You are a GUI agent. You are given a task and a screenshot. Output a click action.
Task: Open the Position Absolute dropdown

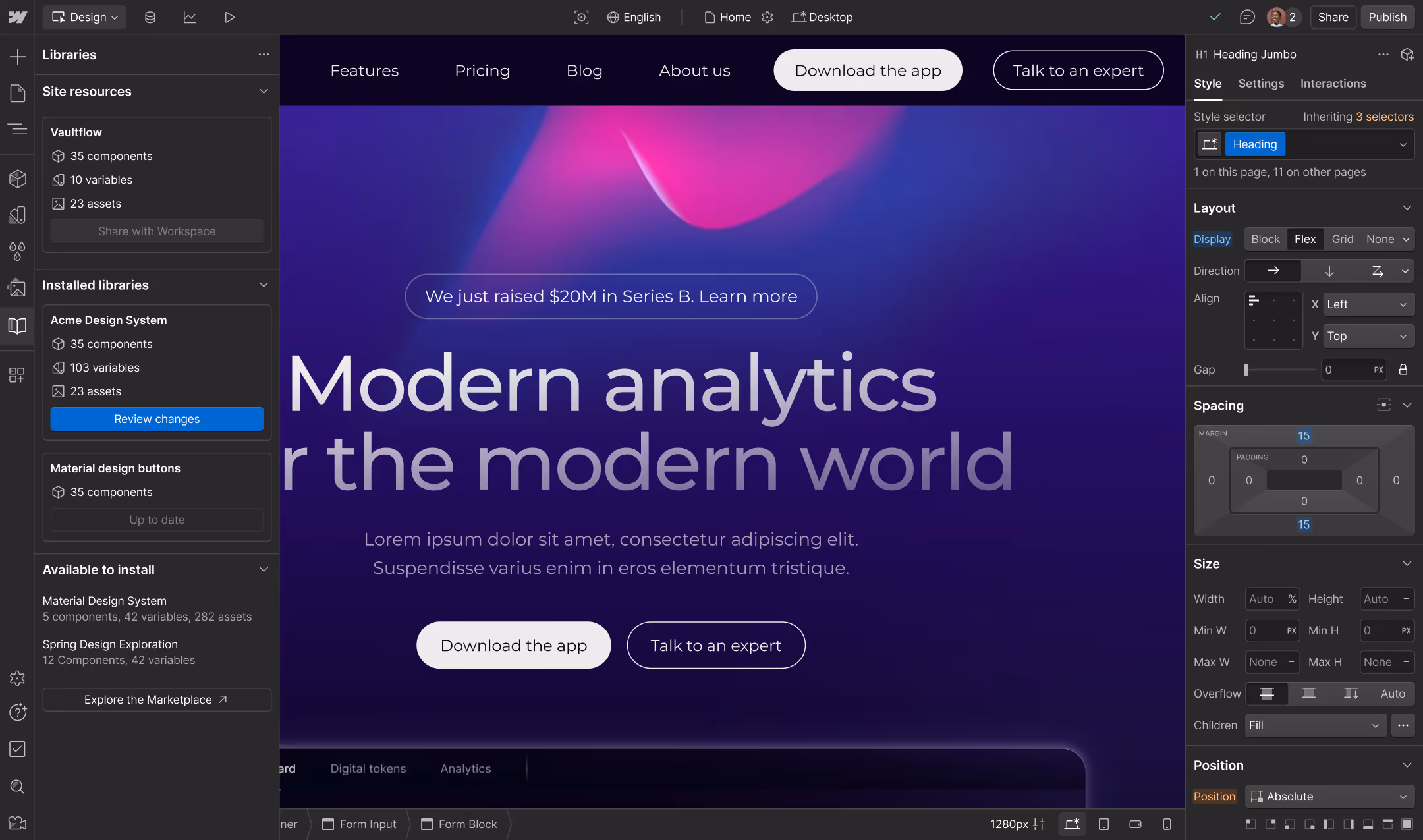1329,797
